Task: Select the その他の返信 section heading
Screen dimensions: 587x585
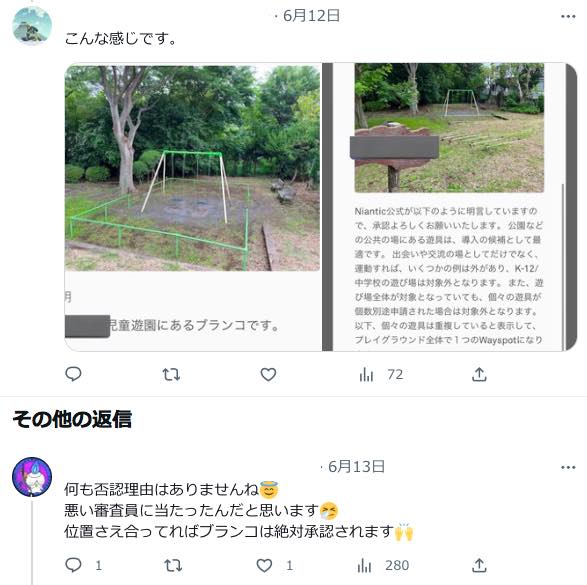Action: 72,419
